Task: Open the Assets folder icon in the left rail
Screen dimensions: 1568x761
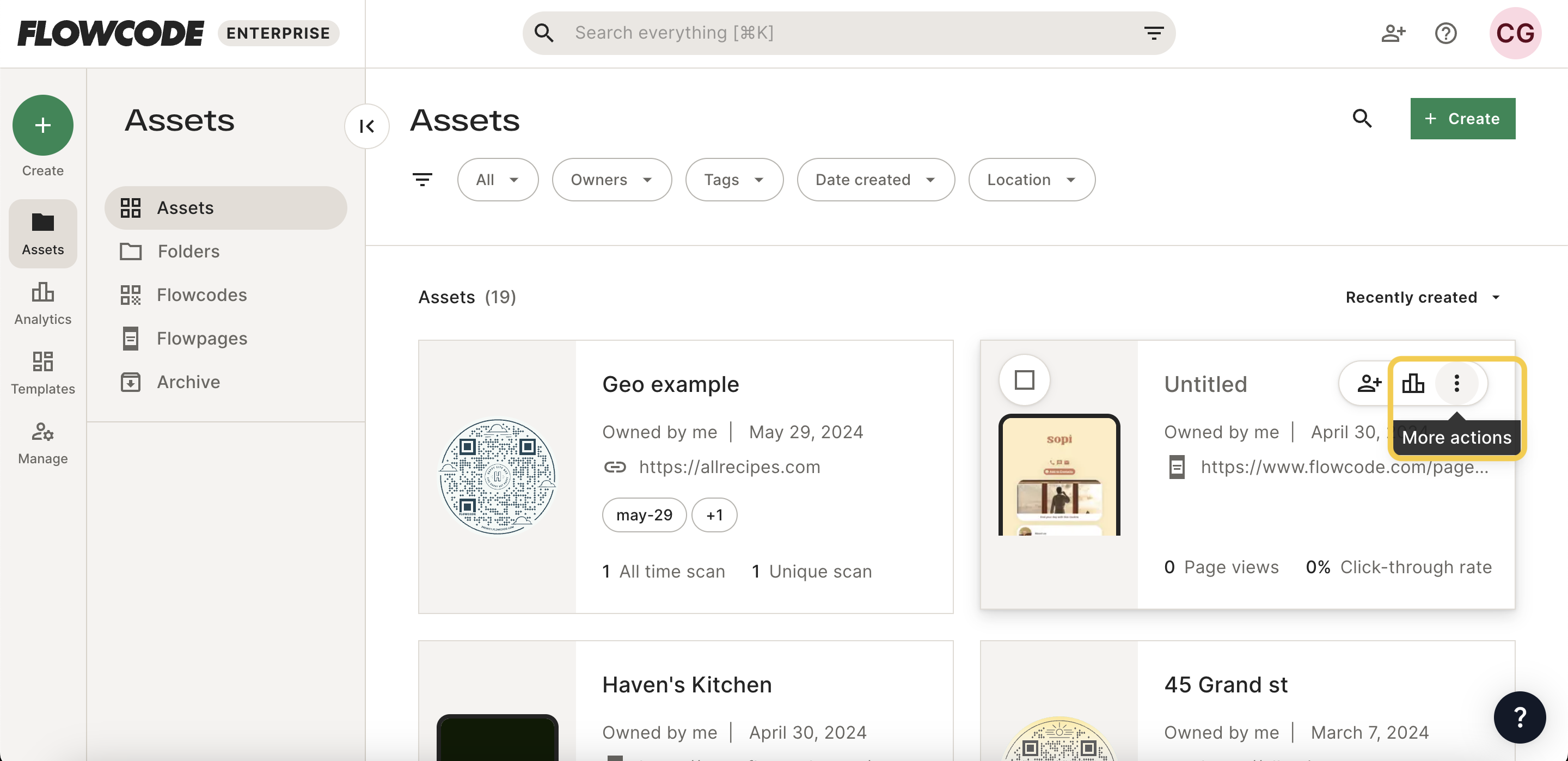Action: [x=42, y=234]
